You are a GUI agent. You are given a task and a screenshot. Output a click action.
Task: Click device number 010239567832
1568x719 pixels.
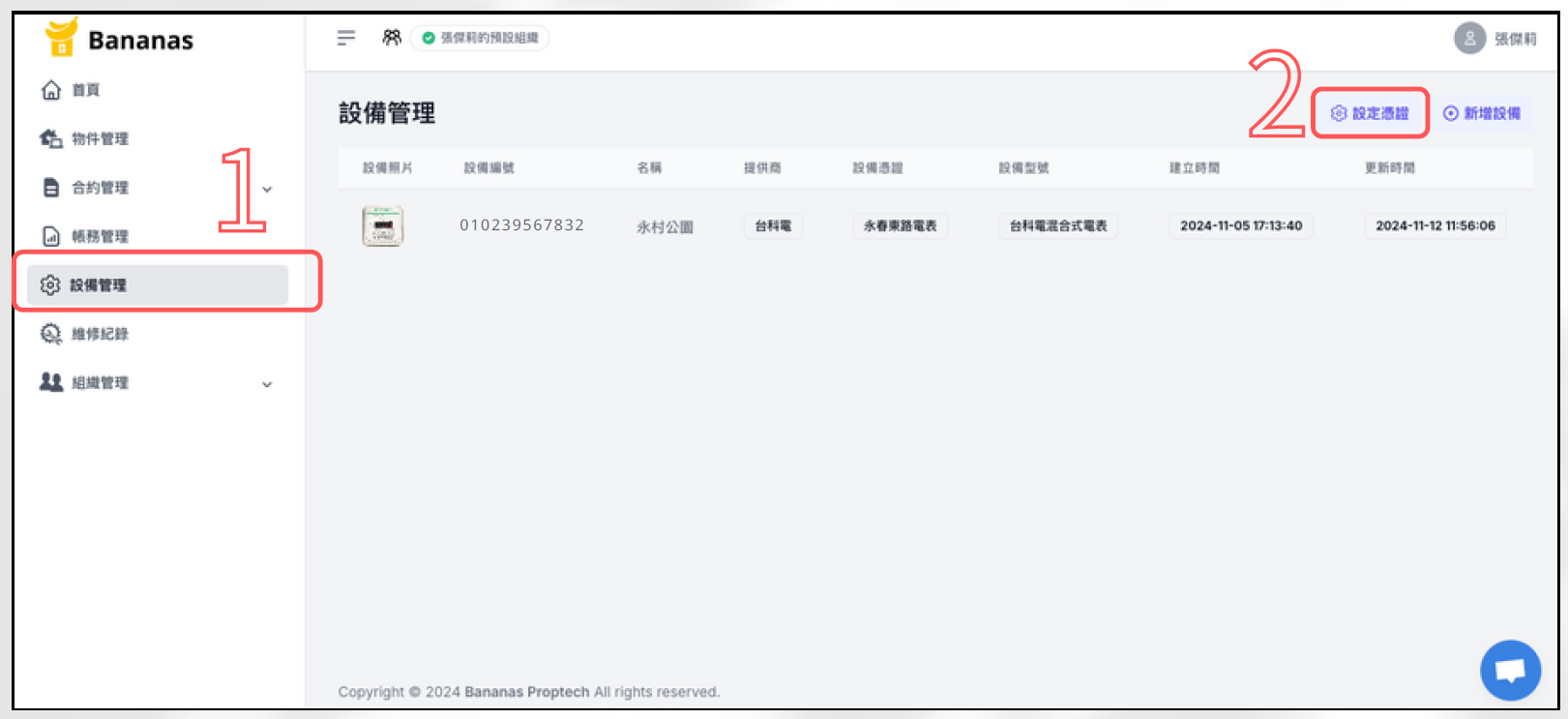pyautogui.click(x=521, y=225)
